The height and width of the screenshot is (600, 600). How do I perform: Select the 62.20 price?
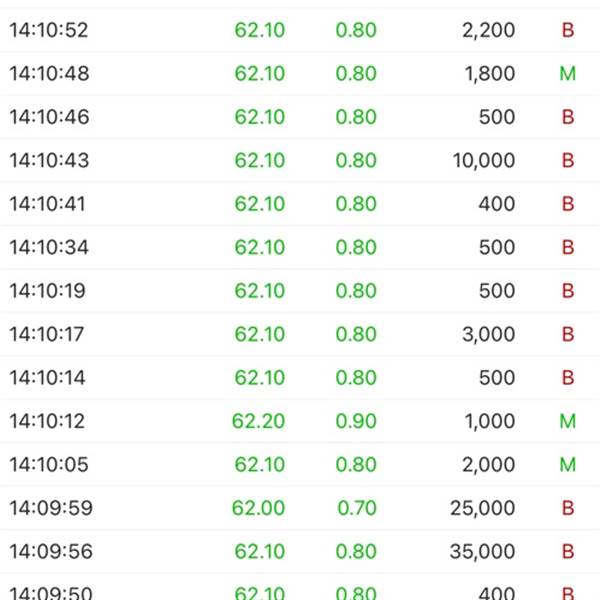tap(259, 422)
